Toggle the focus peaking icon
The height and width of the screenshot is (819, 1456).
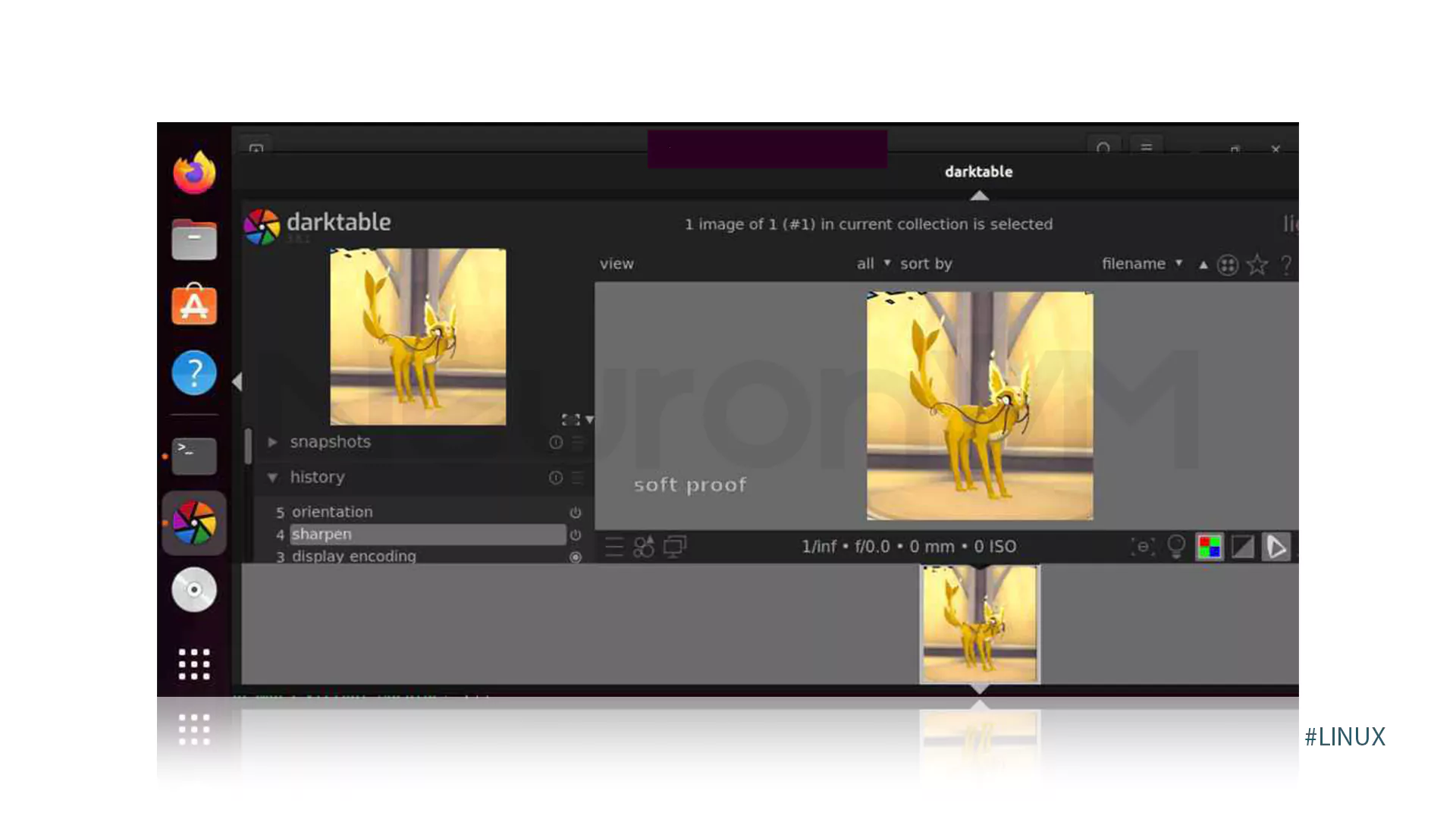[1143, 547]
